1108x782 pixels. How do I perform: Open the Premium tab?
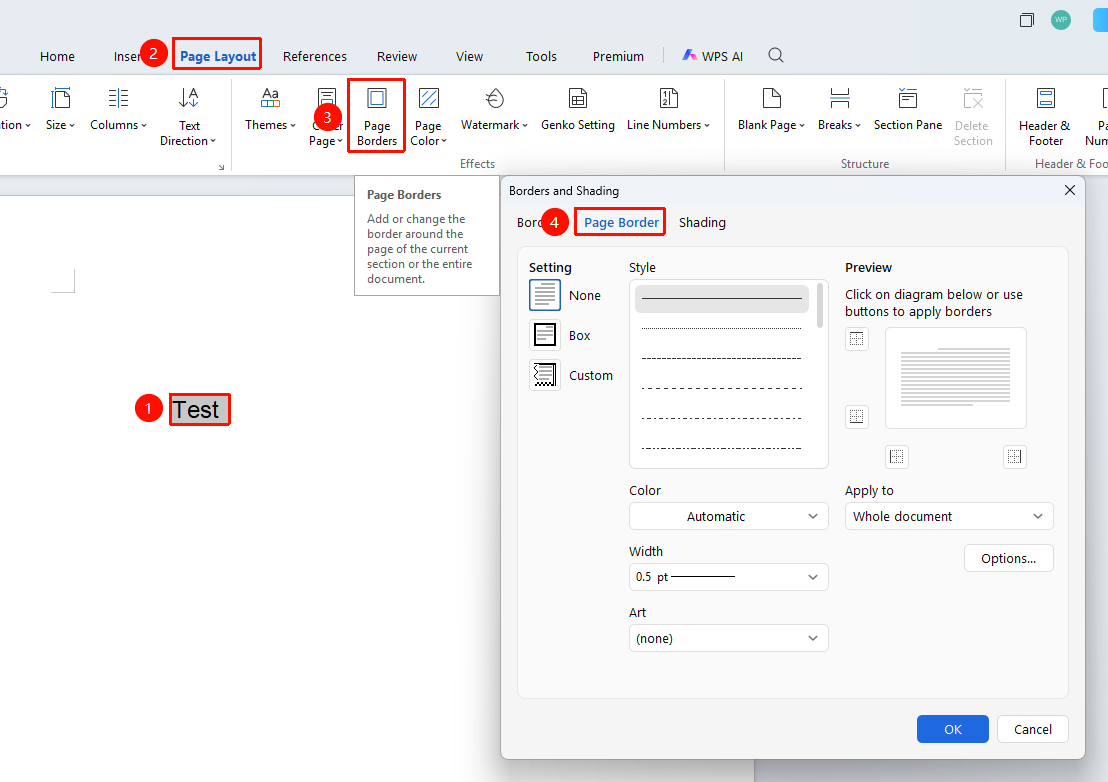pos(618,57)
